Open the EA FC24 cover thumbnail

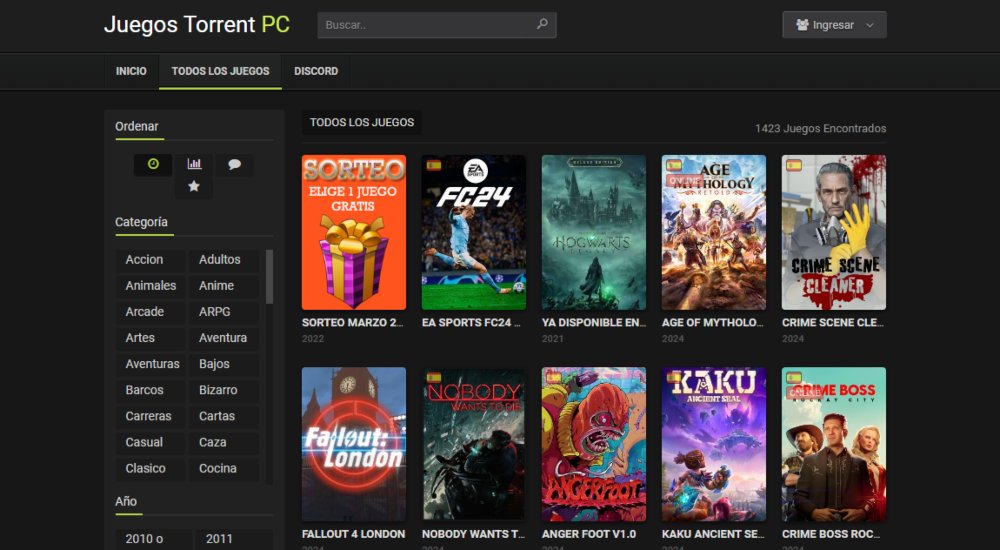click(x=474, y=232)
